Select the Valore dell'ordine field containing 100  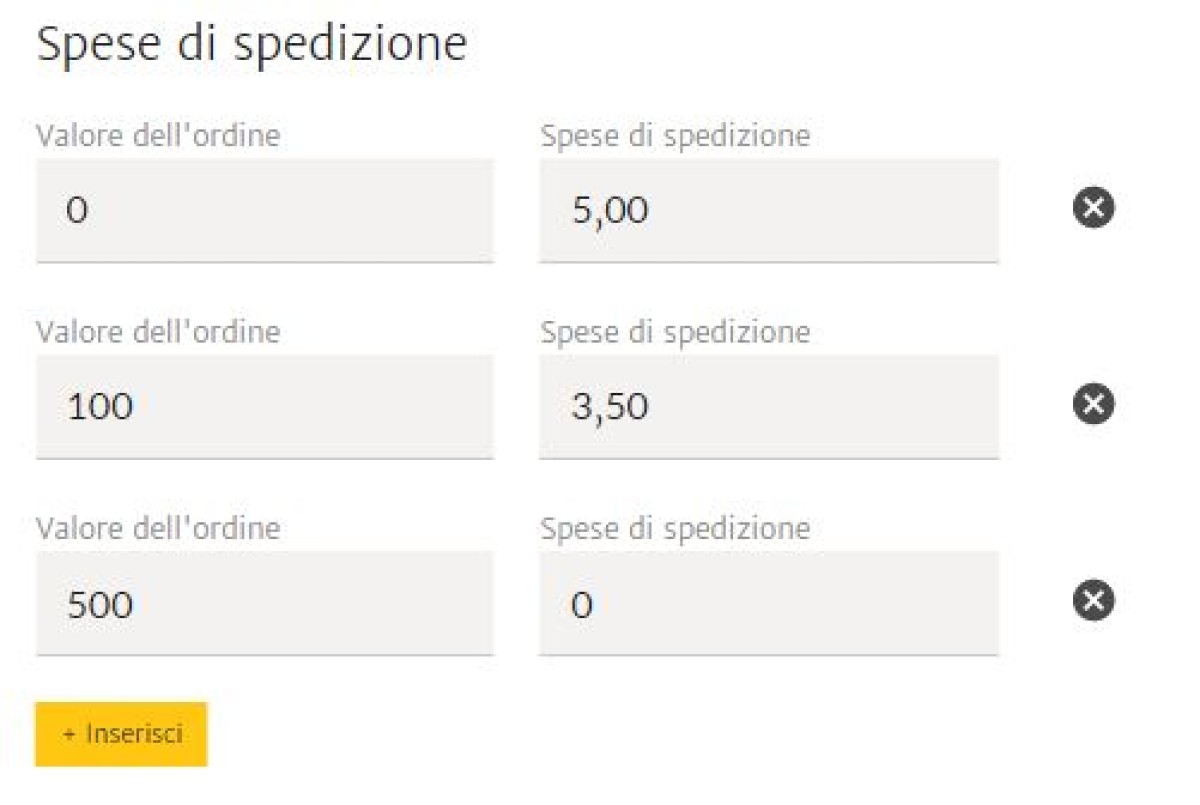pos(265,406)
